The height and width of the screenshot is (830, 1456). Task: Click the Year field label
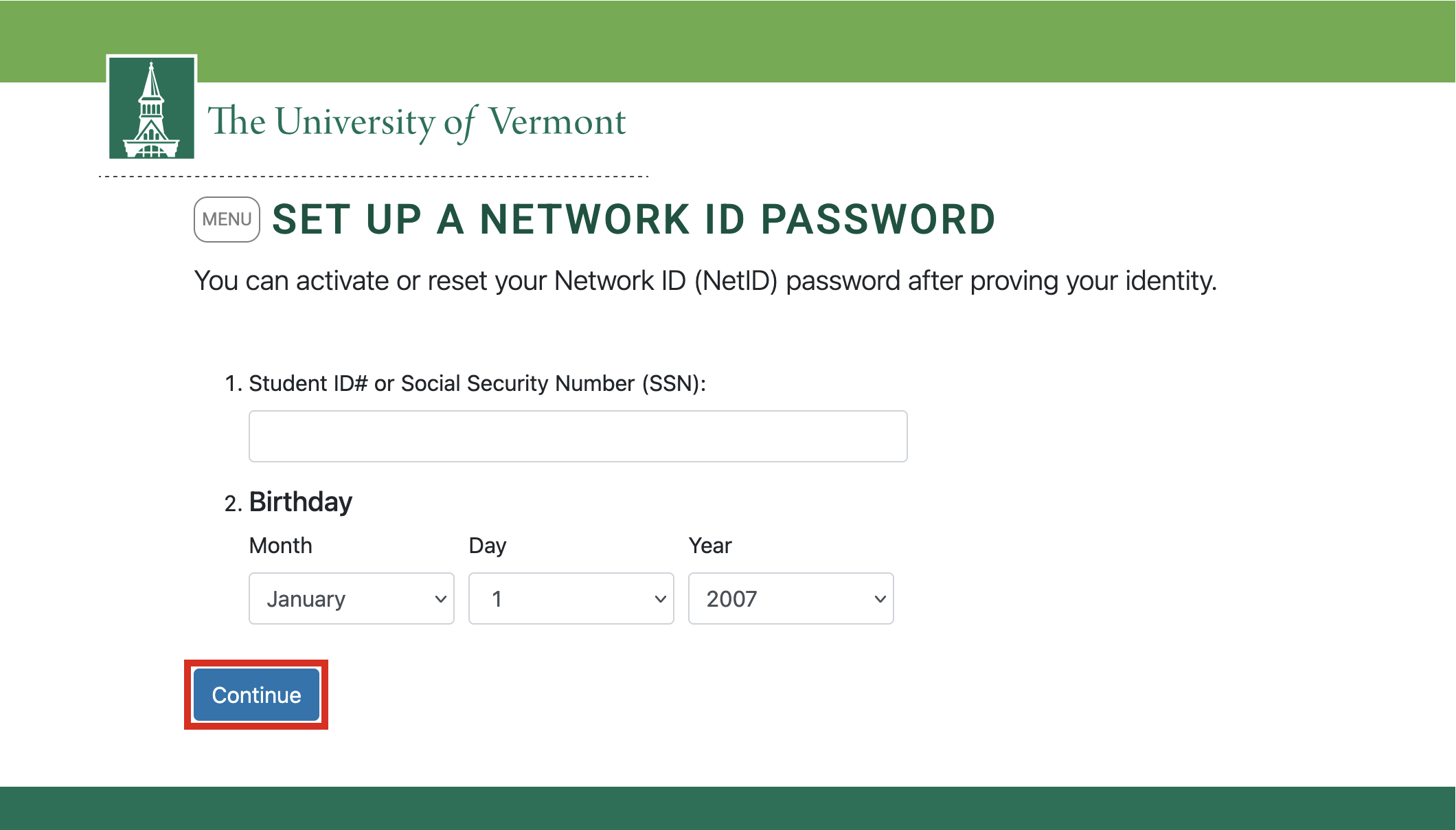pyautogui.click(x=710, y=545)
